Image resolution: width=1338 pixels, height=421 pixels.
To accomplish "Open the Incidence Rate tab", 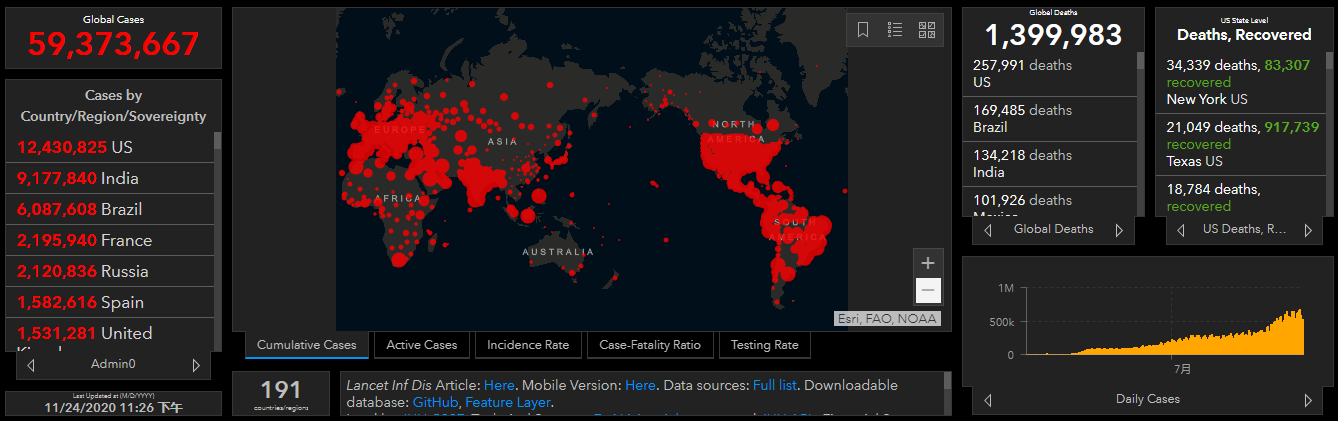I will click(x=528, y=345).
